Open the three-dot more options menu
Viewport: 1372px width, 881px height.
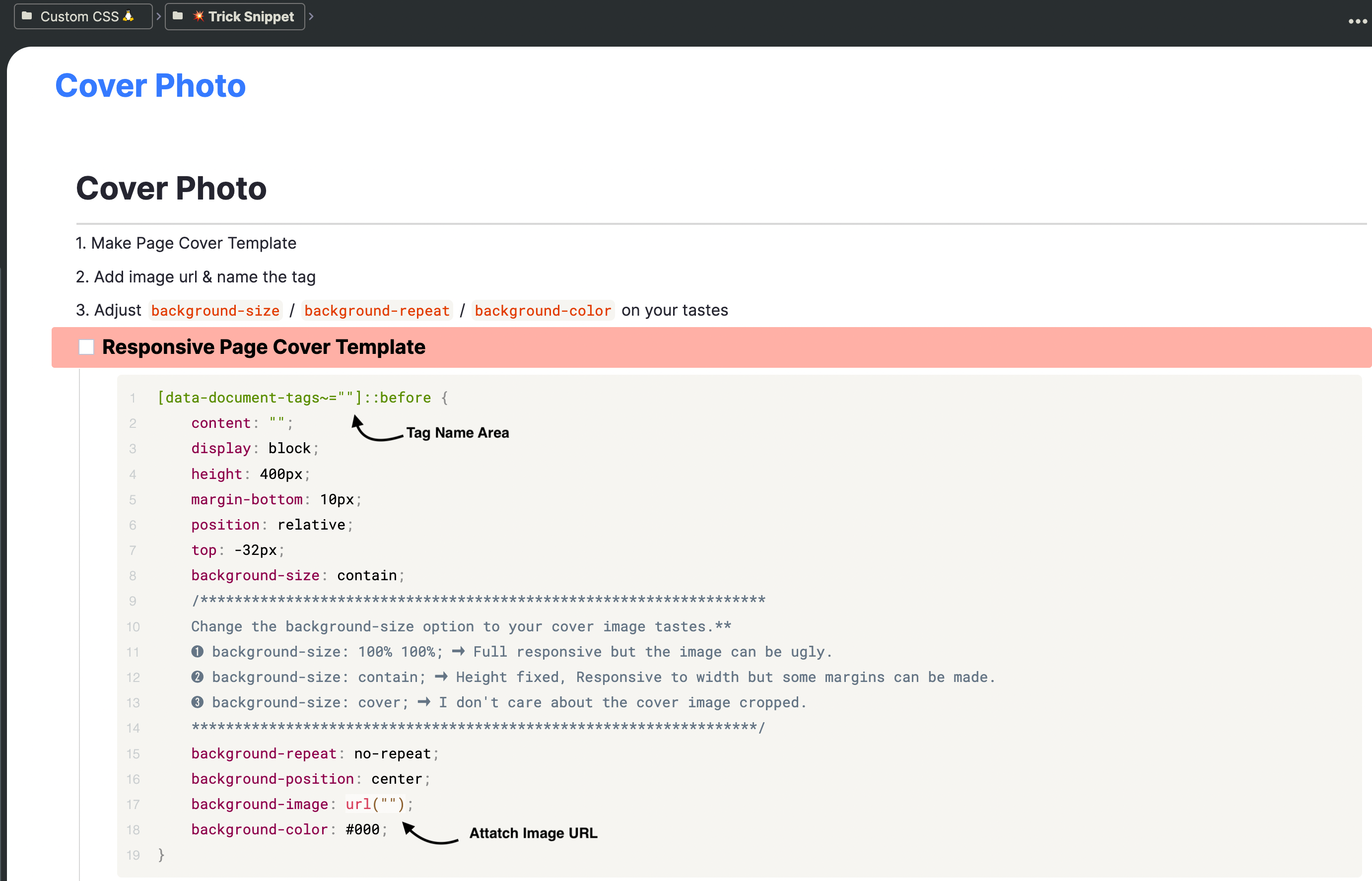[x=1357, y=22]
